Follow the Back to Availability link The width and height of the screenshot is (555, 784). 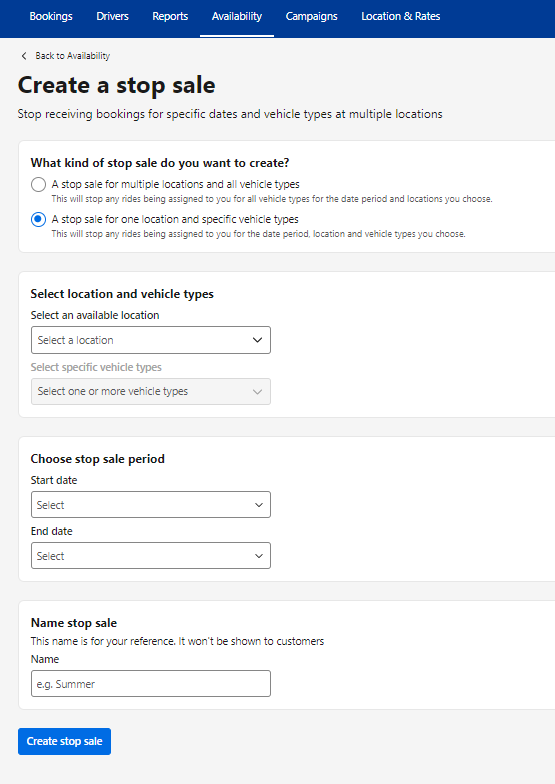pyautogui.click(x=72, y=56)
